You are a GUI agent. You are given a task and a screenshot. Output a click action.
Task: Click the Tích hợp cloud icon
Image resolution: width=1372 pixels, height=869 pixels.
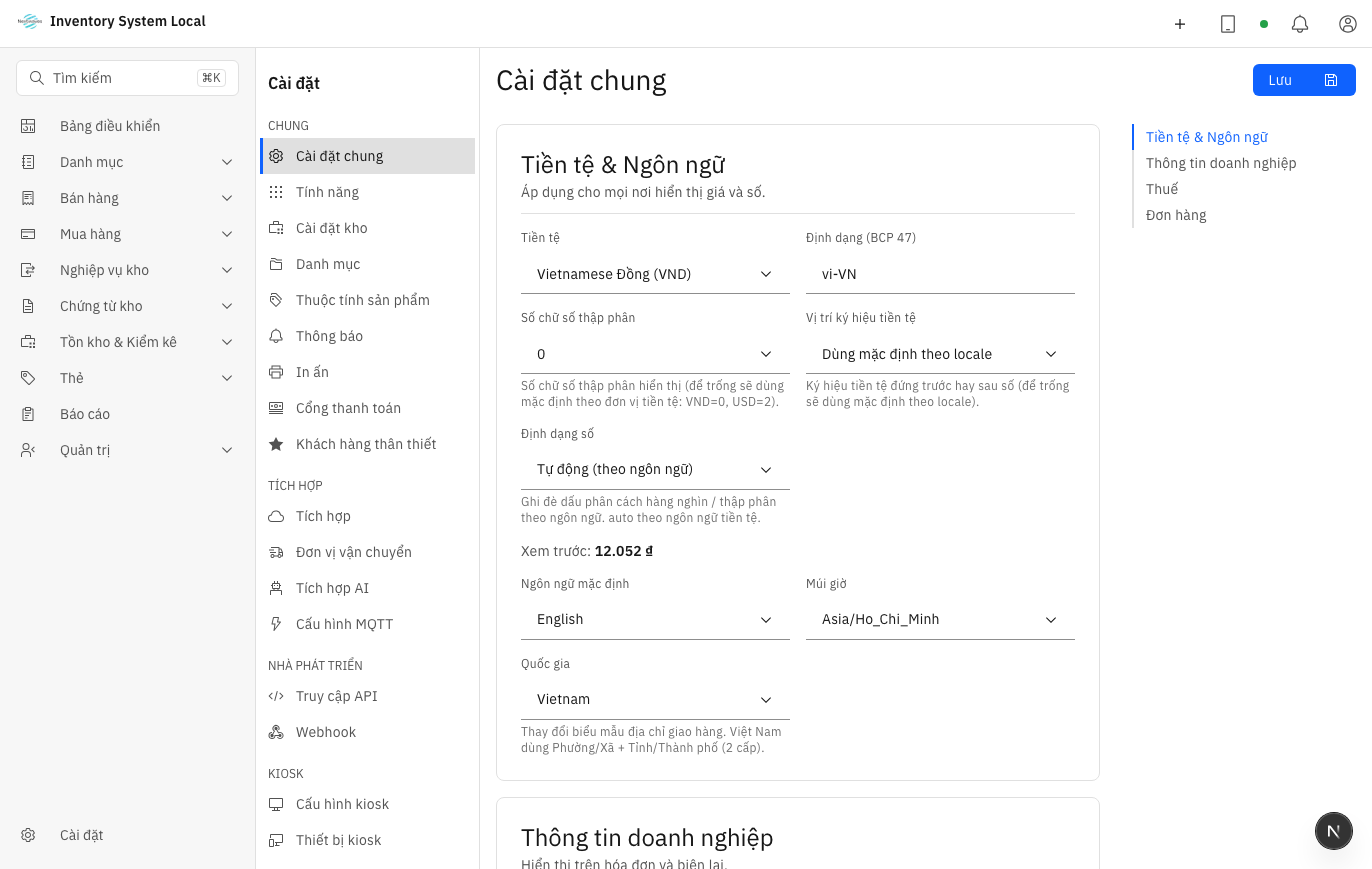[276, 516]
